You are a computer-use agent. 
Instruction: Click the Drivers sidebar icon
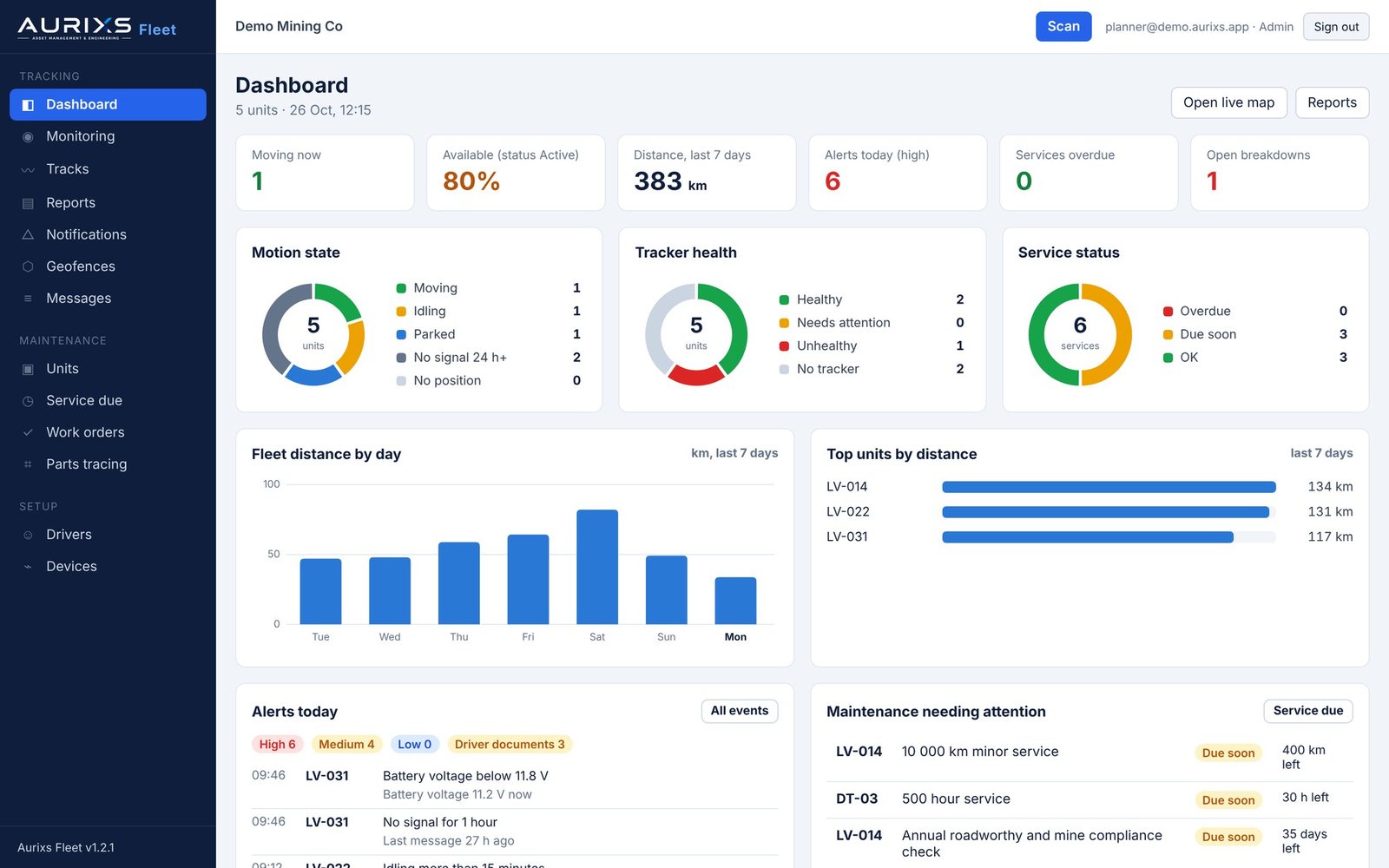[x=28, y=536]
